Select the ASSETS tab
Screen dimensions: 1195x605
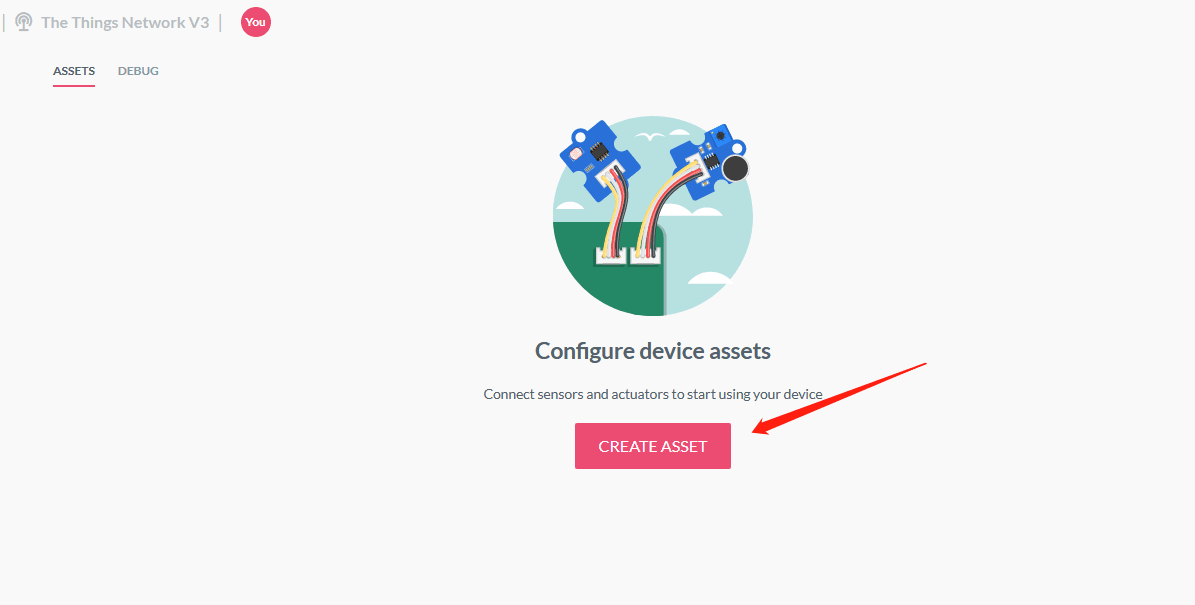(74, 71)
